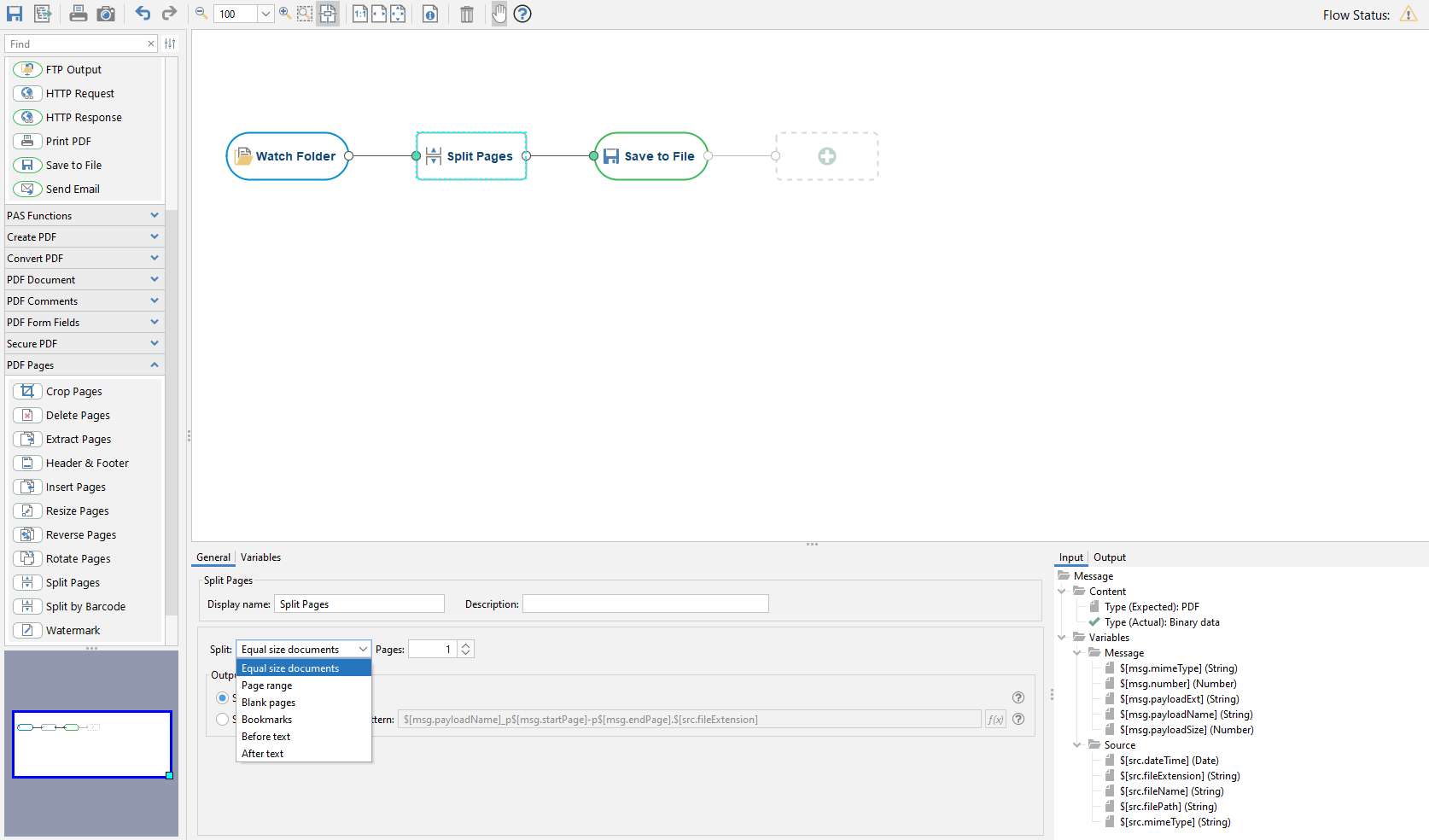
Task: Select the first output radio option
Action: 222,697
